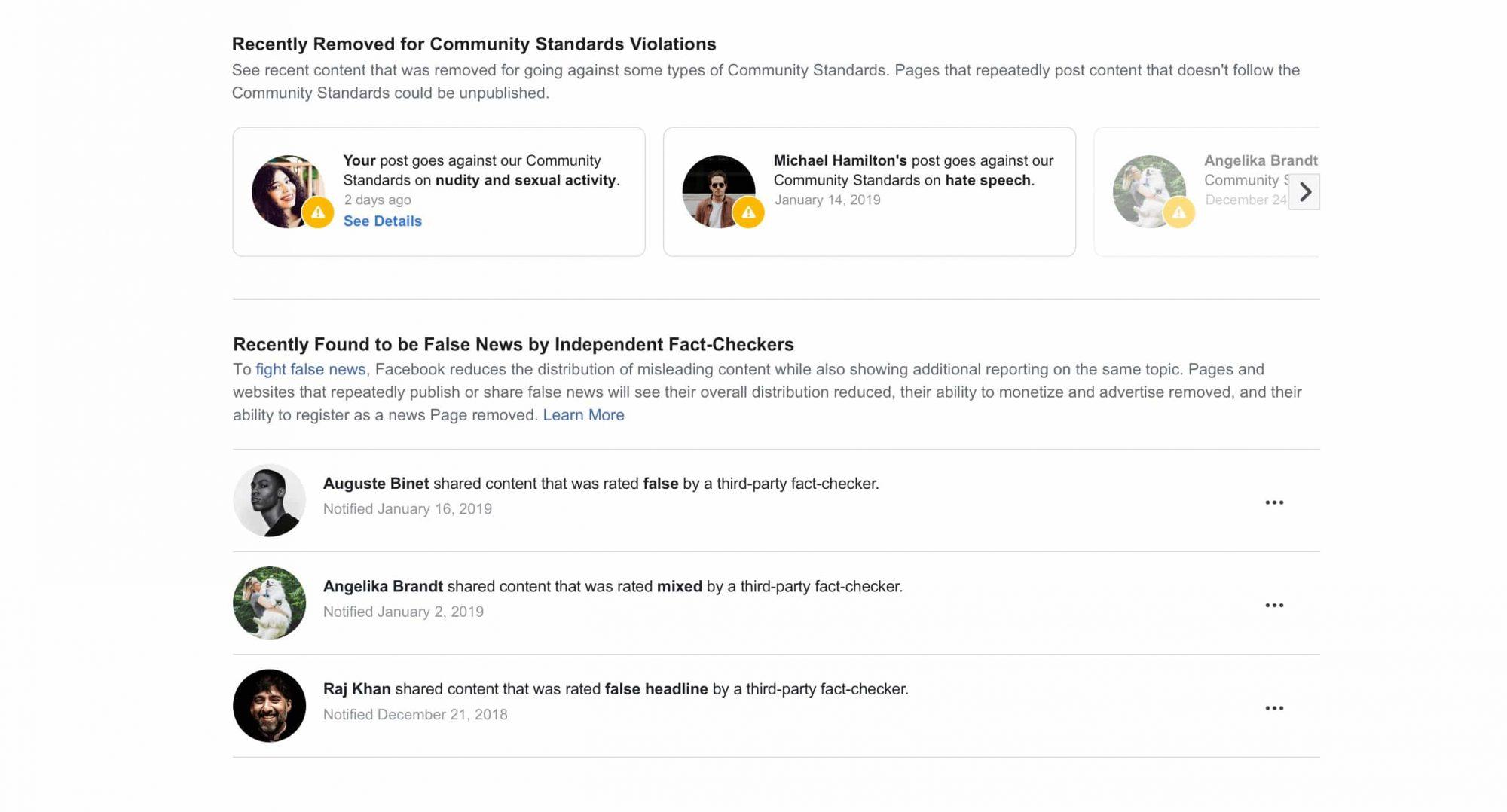Show next removed posts with right chevron
The image size is (1507, 812).
click(x=1304, y=192)
